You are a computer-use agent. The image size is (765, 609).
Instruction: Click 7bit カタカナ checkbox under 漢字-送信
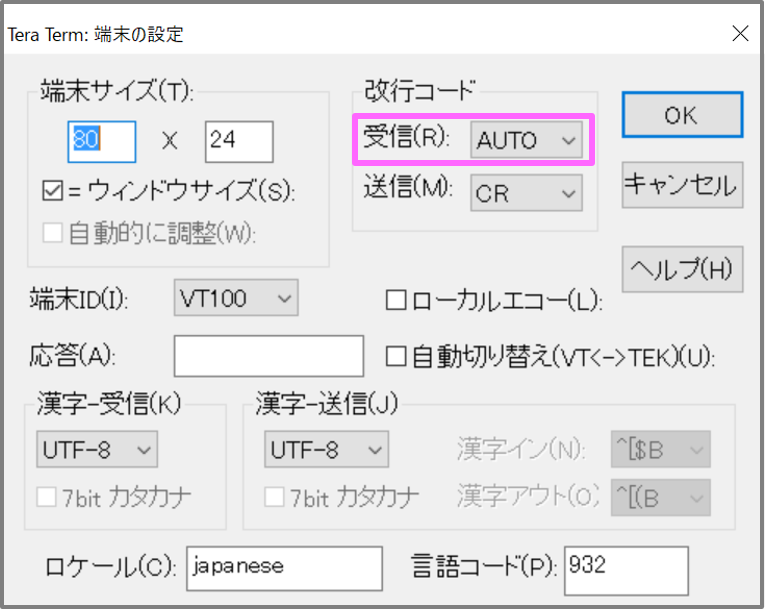tap(274, 497)
